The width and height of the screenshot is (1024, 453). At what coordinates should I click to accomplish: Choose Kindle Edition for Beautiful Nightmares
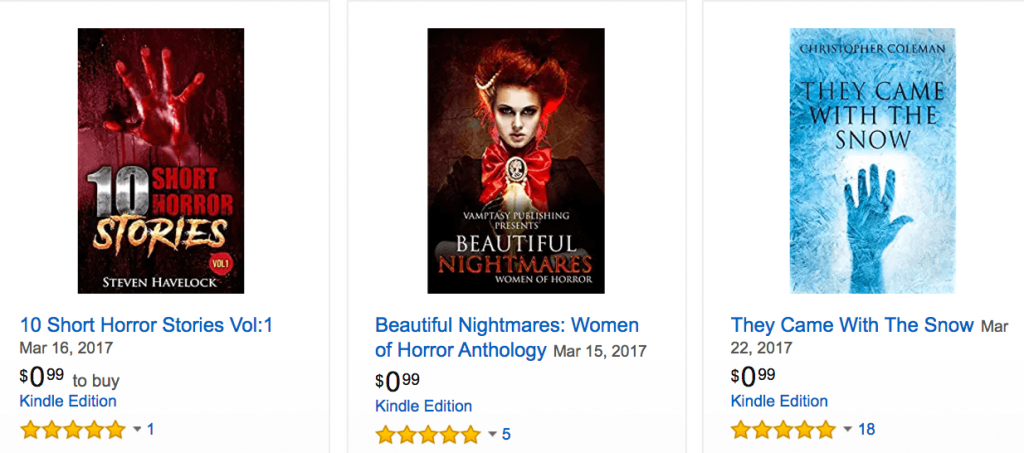424,406
